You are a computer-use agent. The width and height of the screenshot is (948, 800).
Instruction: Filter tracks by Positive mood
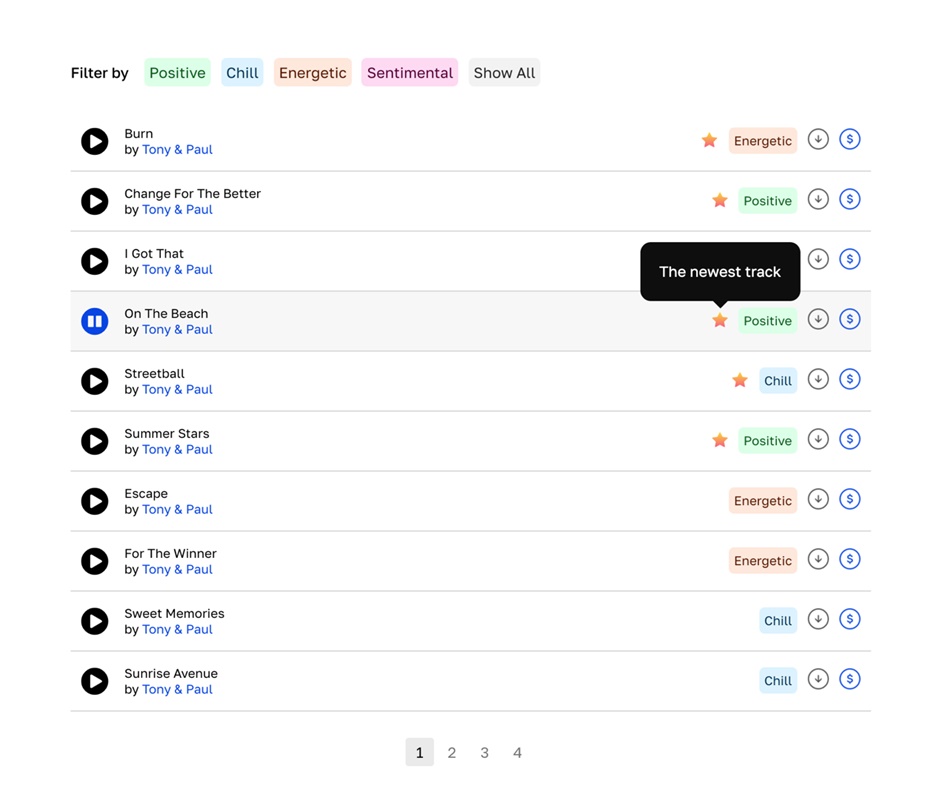click(x=177, y=73)
